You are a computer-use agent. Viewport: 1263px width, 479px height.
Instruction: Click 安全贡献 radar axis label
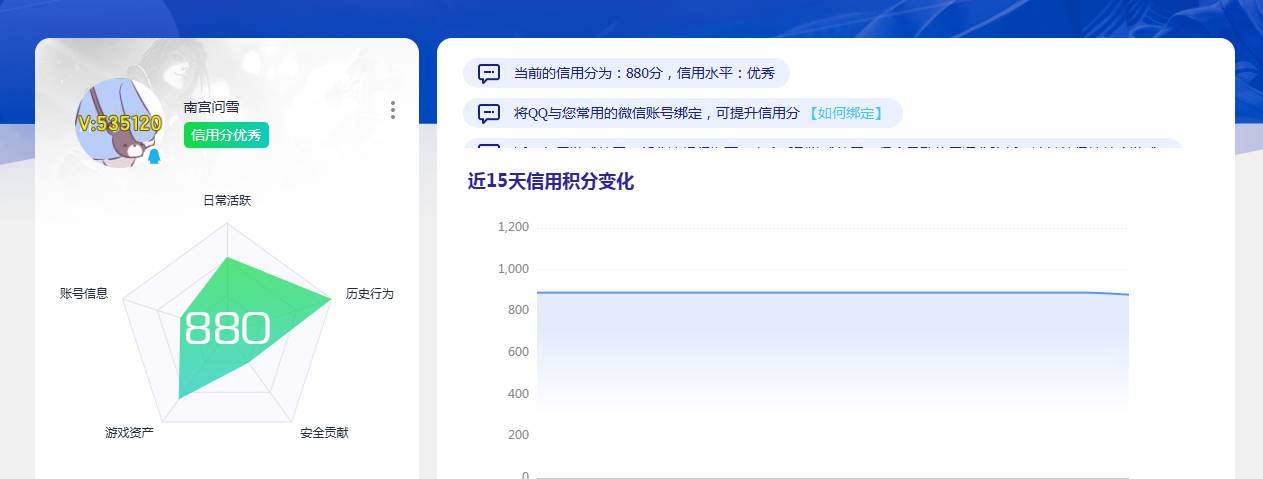[324, 433]
